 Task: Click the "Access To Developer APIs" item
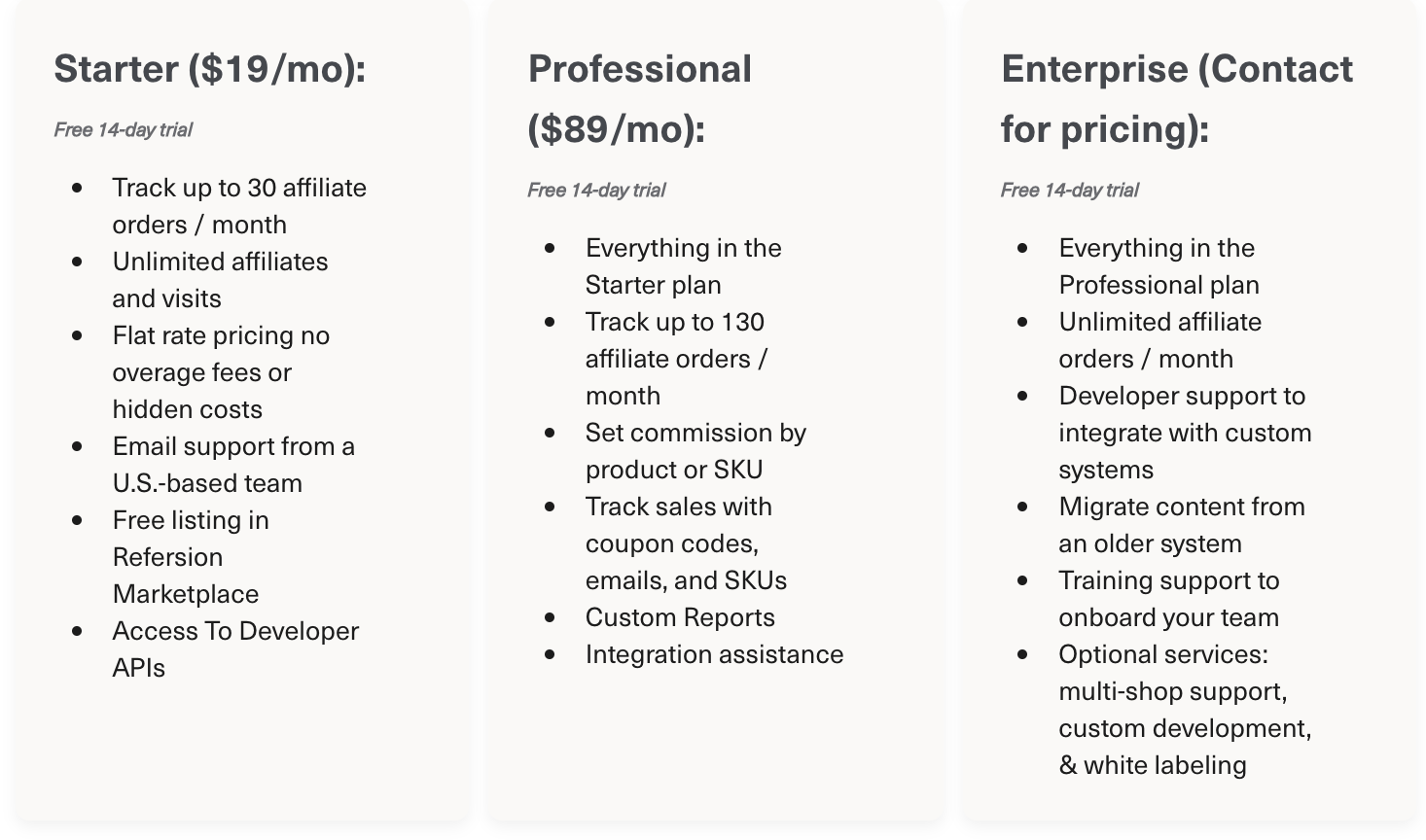[234, 649]
